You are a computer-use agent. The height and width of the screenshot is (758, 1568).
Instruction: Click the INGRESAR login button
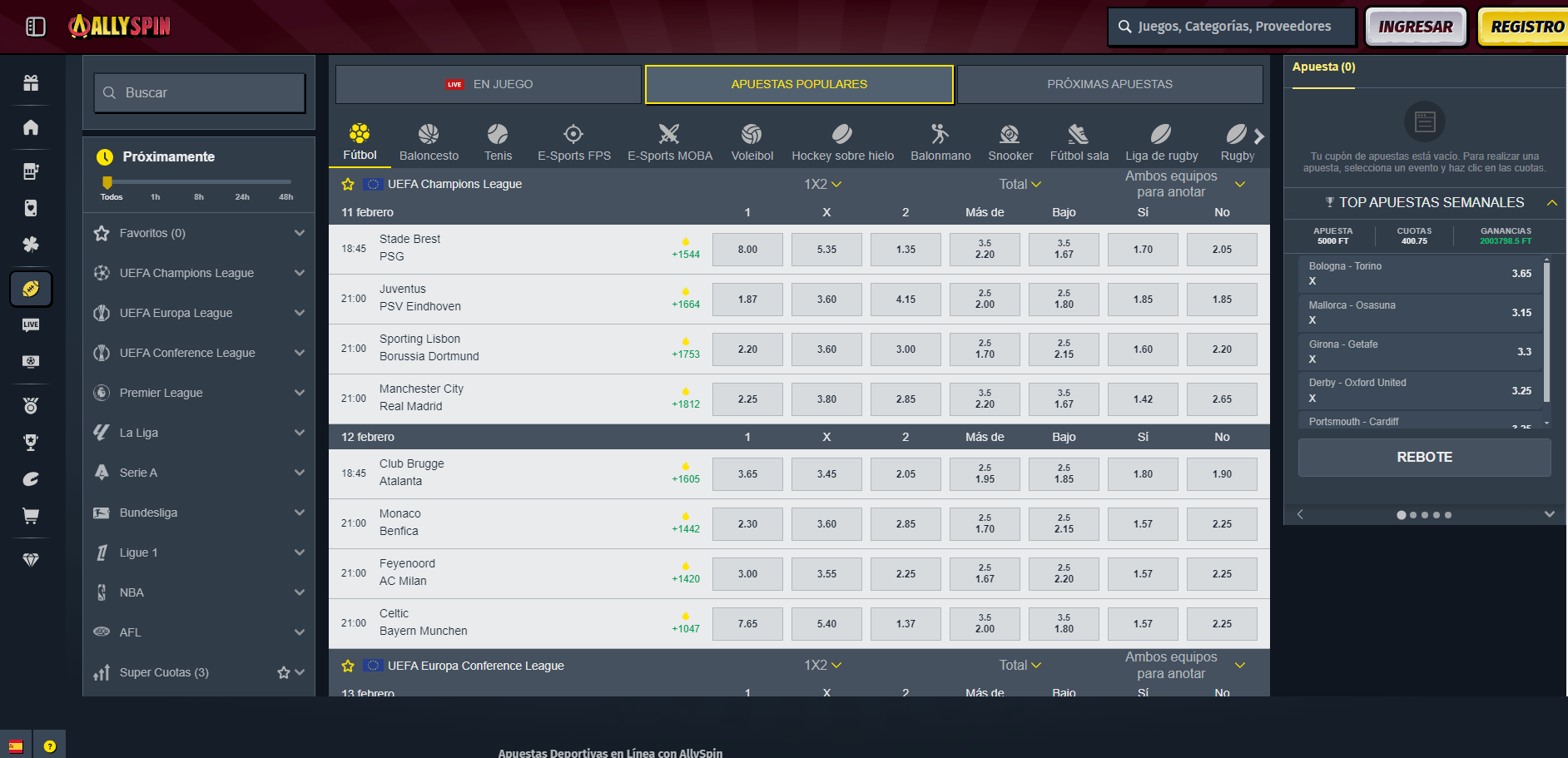tap(1416, 27)
